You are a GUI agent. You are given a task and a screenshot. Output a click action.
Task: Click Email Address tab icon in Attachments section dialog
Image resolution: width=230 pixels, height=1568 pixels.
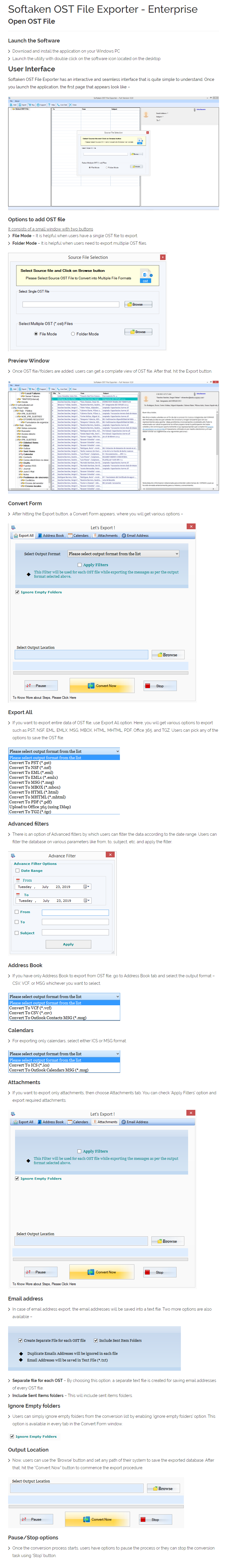click(123, 1122)
